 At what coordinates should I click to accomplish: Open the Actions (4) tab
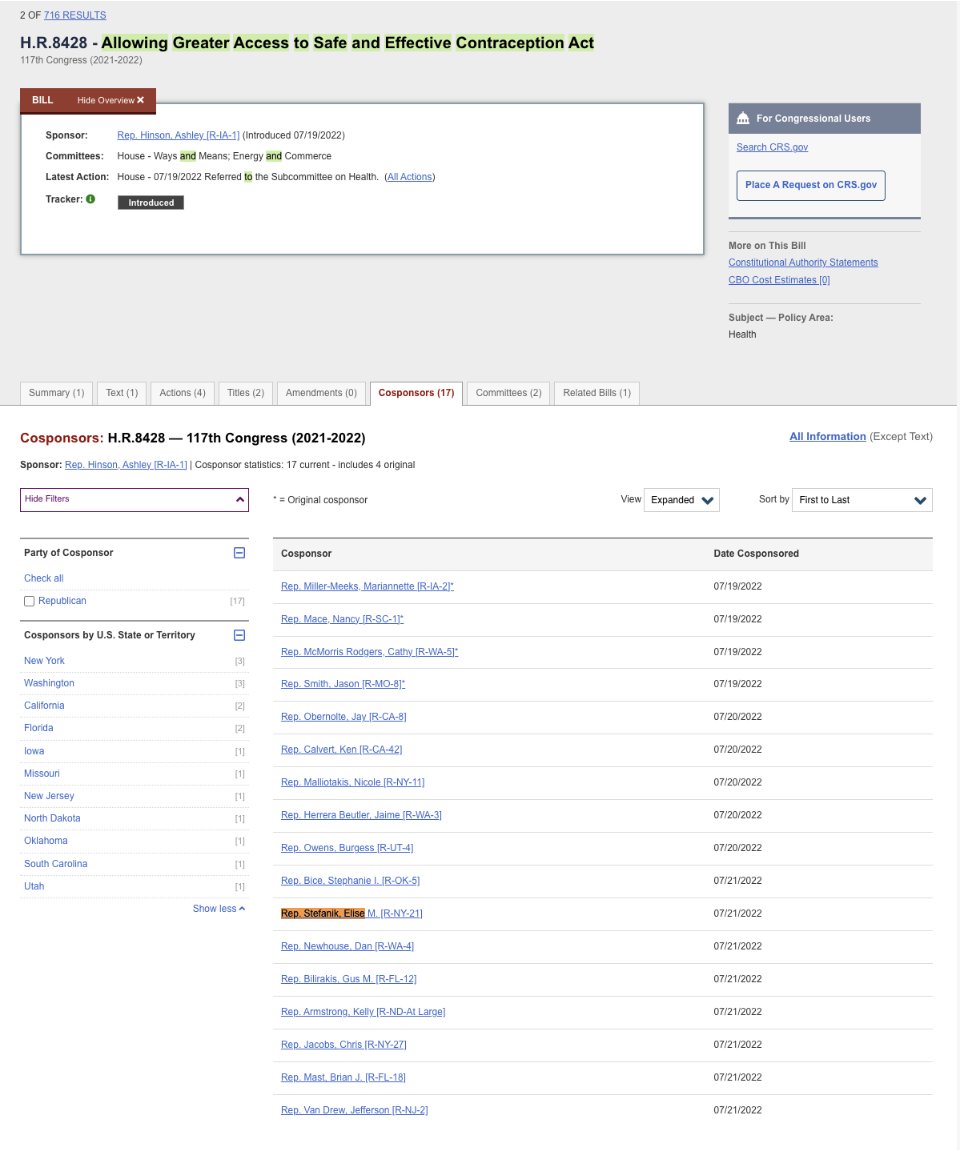pyautogui.click(x=183, y=393)
